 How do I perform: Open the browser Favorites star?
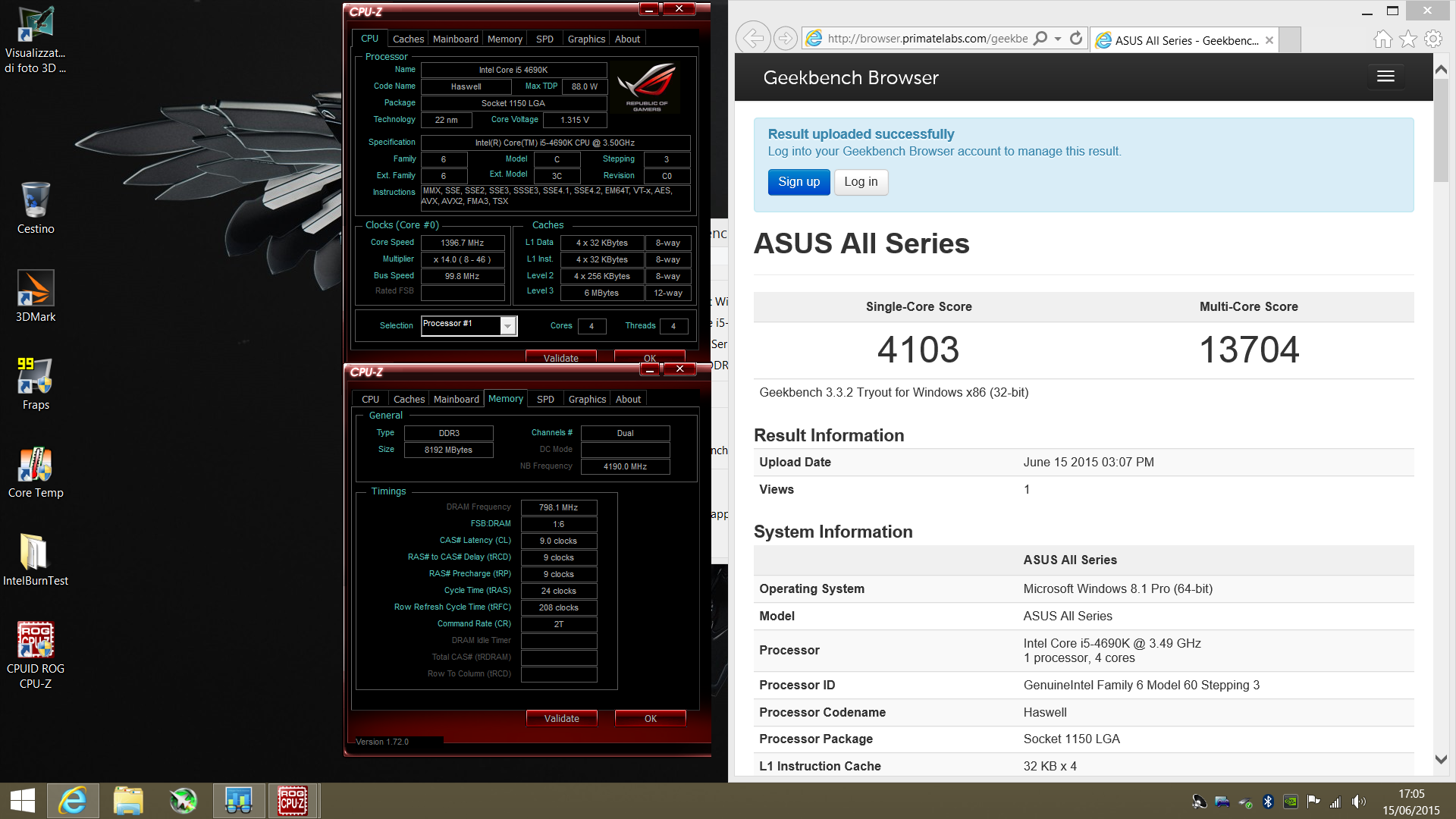coord(1408,39)
